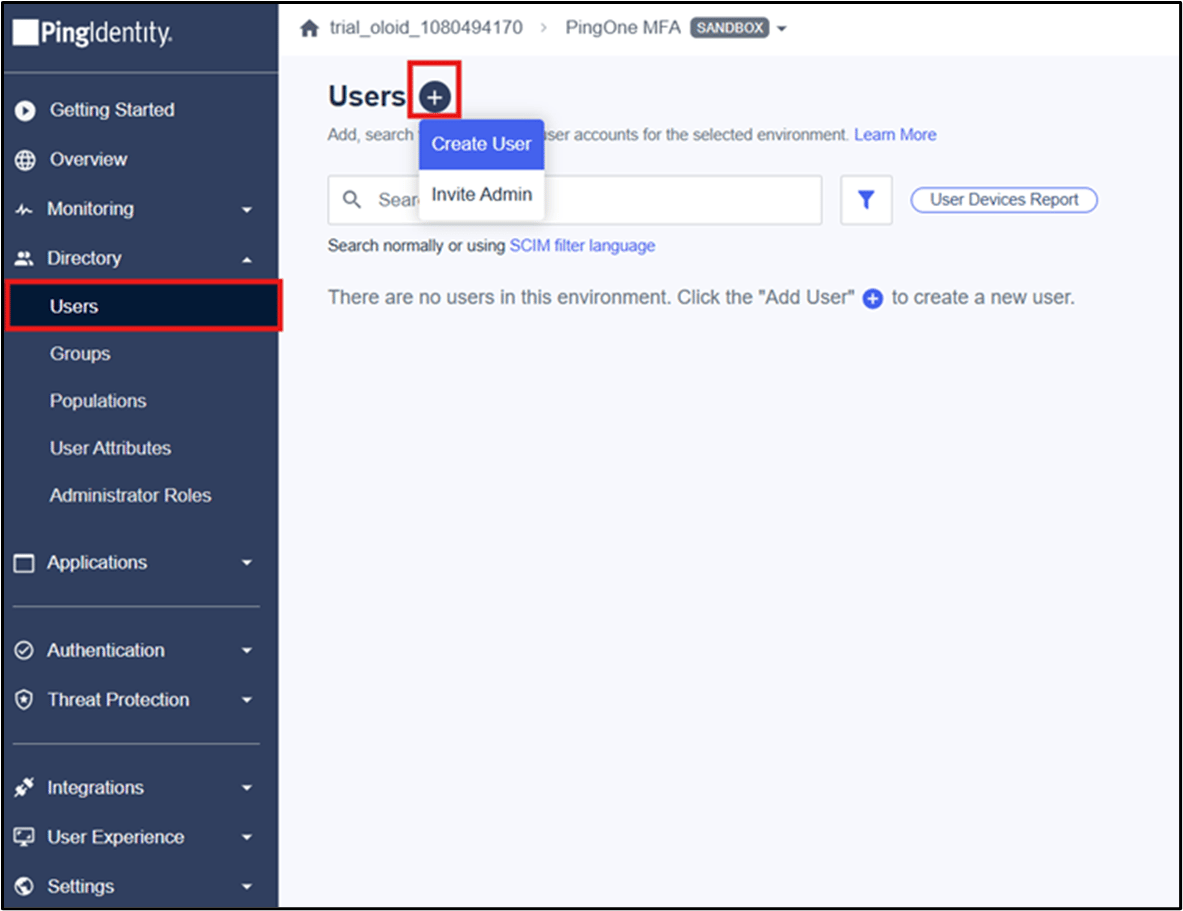
Task: Click the Directory label in the sidebar
Action: click(84, 258)
